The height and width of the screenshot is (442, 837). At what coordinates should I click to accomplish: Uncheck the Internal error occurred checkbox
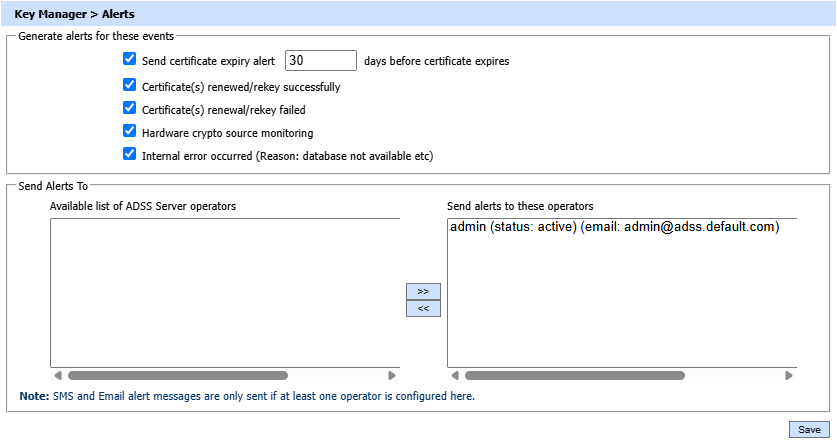point(129,154)
